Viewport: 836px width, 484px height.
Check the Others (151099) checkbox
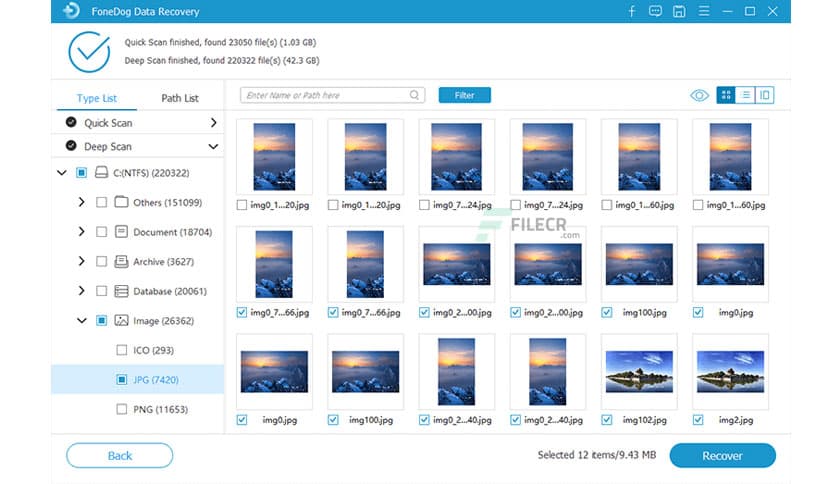click(x=101, y=202)
